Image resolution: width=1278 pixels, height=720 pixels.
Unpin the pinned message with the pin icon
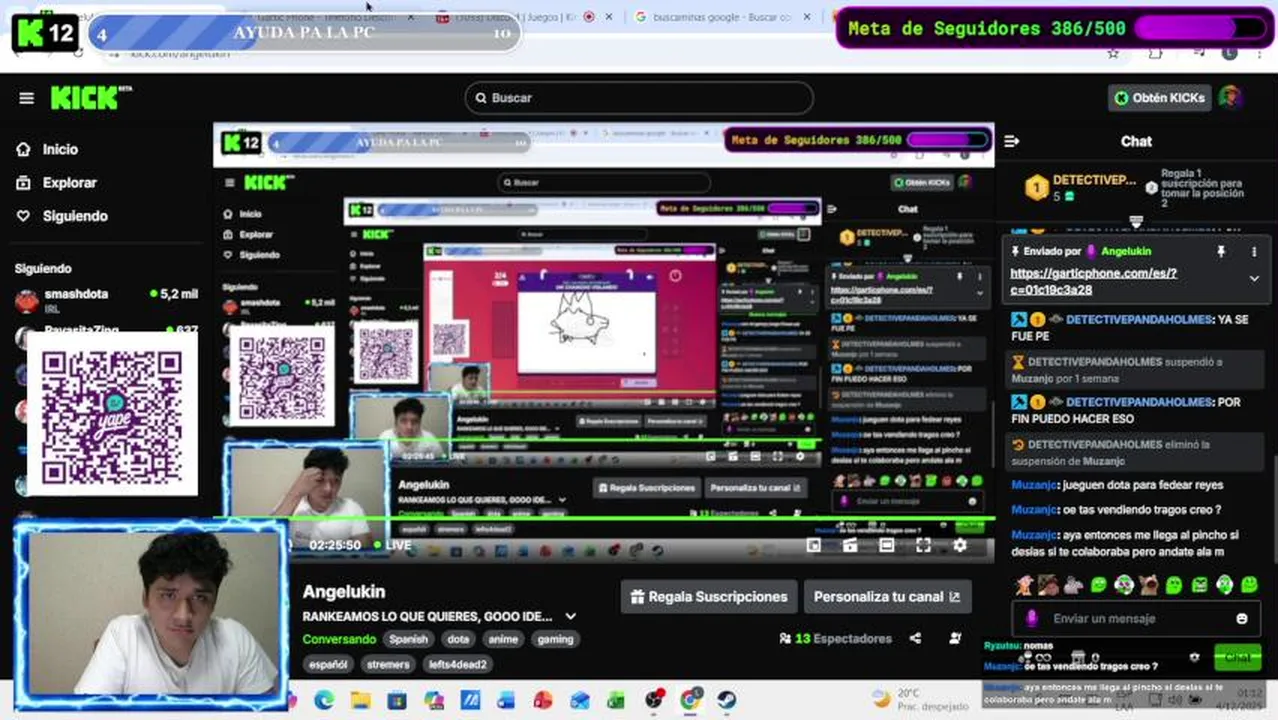[x=1220, y=252]
